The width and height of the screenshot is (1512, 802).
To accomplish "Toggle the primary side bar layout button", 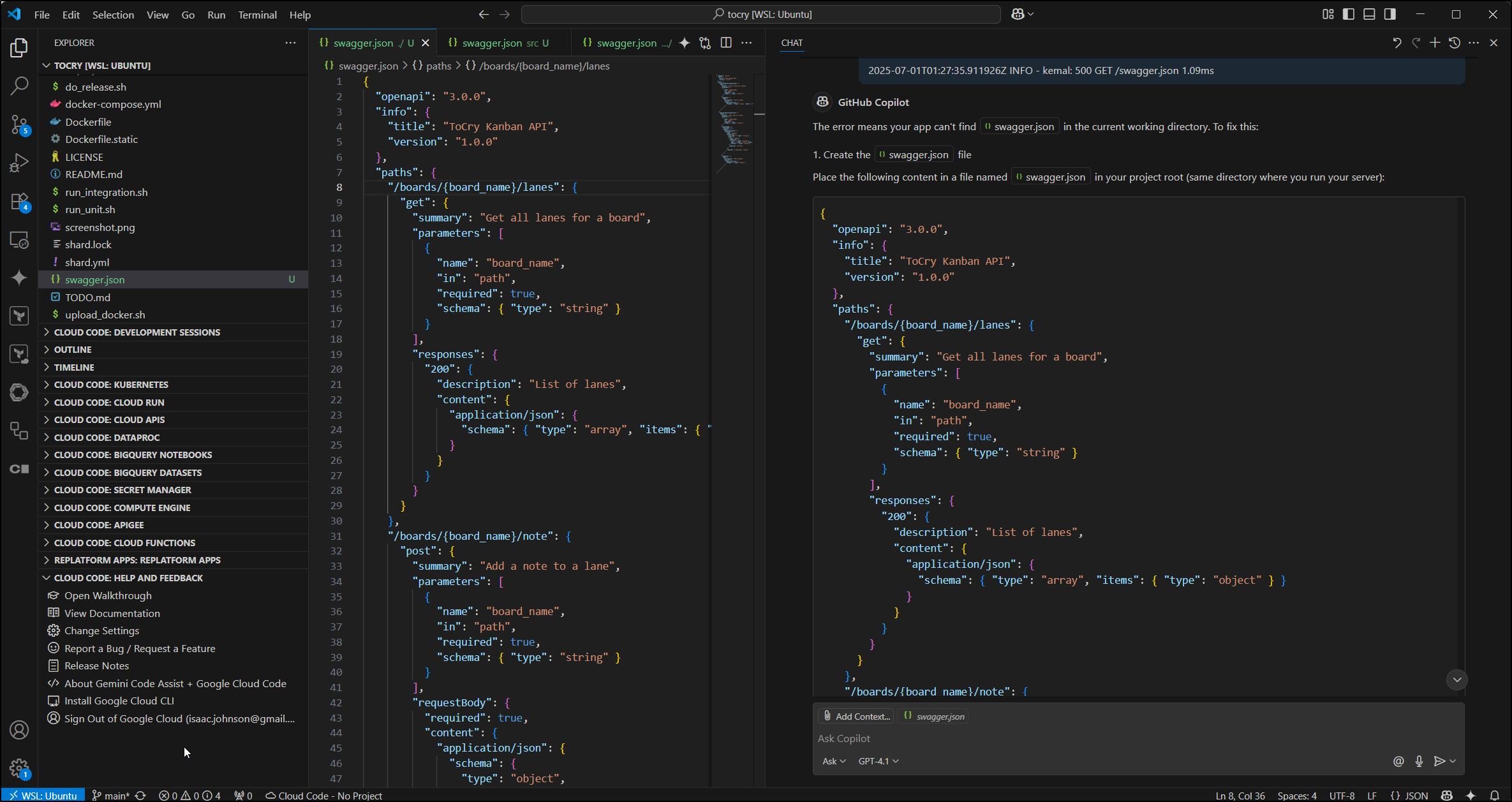I will (x=1349, y=14).
